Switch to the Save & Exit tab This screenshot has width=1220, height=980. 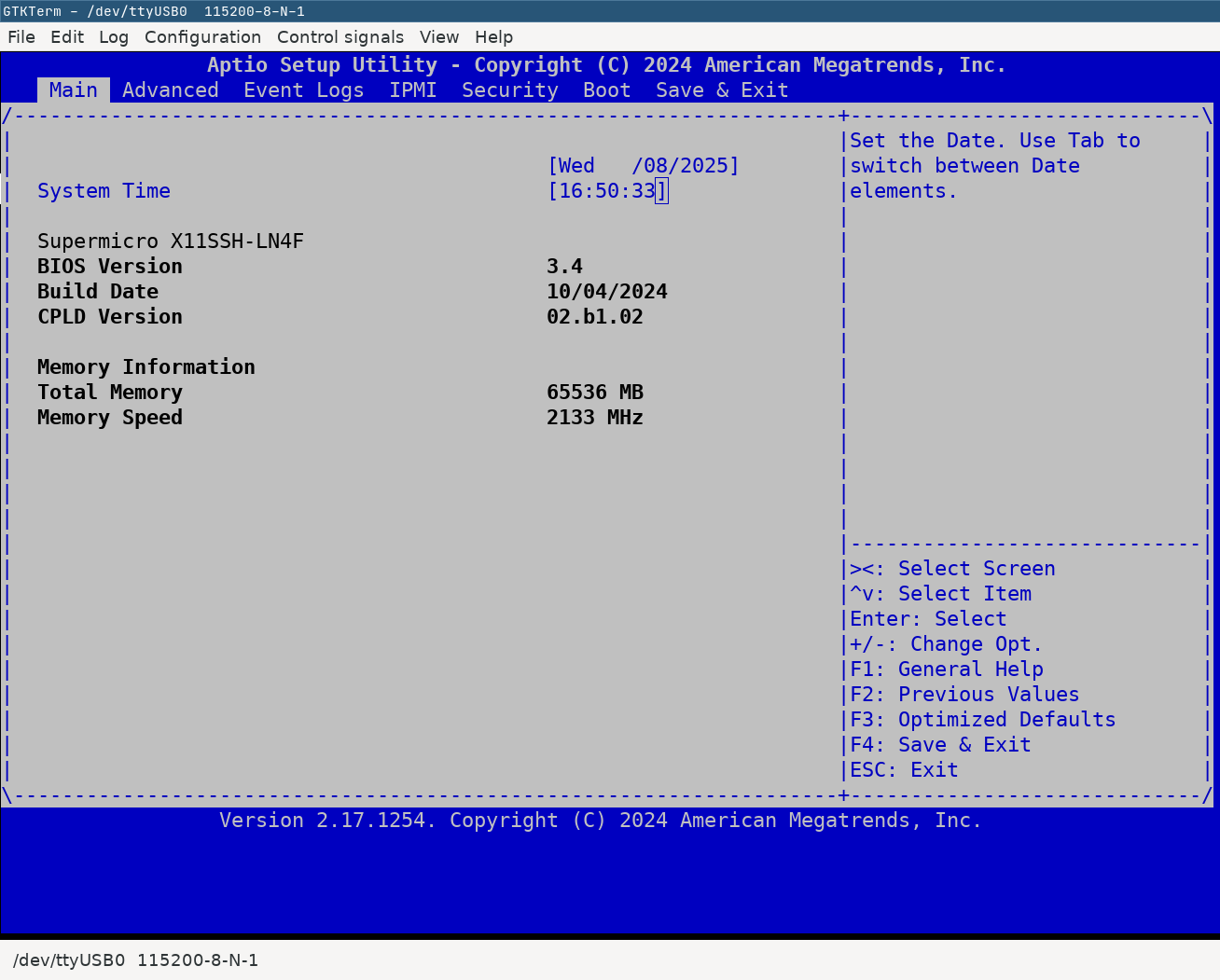[722, 90]
